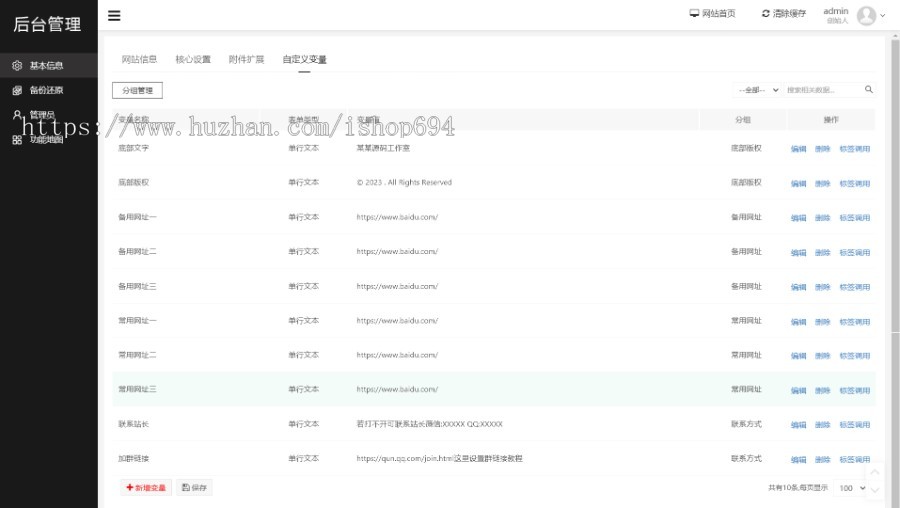The width and height of the screenshot is (900, 508).
Task: Edit the 常用网址三 row
Action: pos(798,390)
